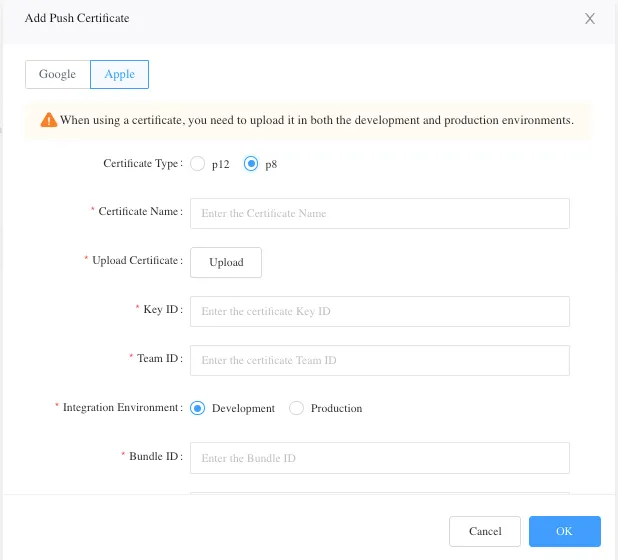Switch to the Google tab
This screenshot has height=560, width=618.
[58, 74]
